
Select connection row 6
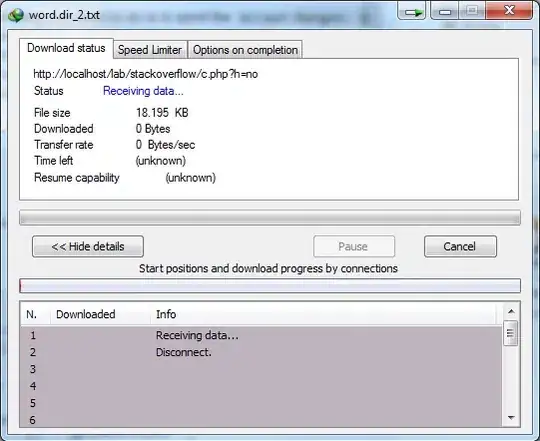(x=261, y=420)
